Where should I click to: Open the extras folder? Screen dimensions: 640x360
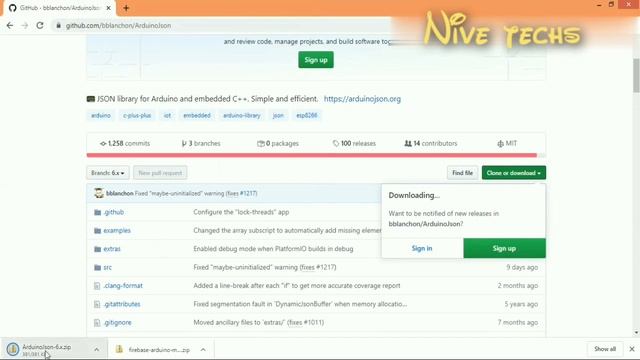coord(112,249)
